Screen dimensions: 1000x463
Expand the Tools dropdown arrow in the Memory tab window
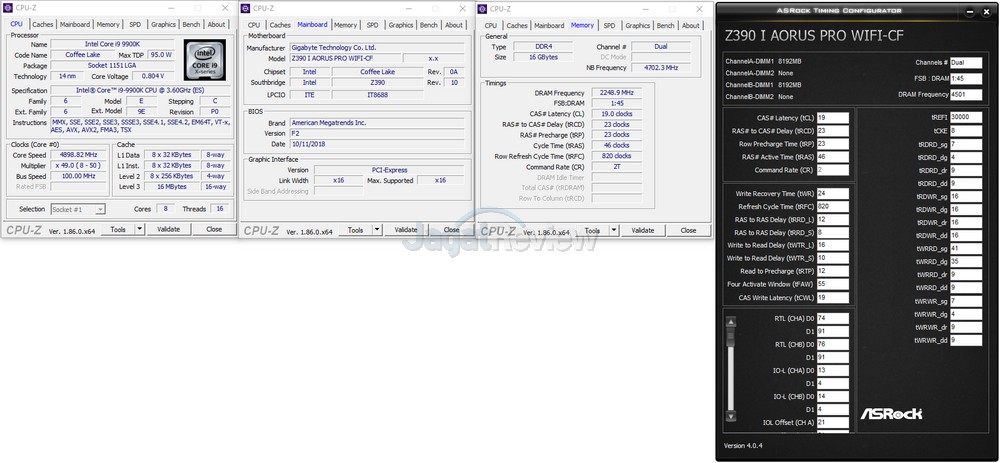614,229
